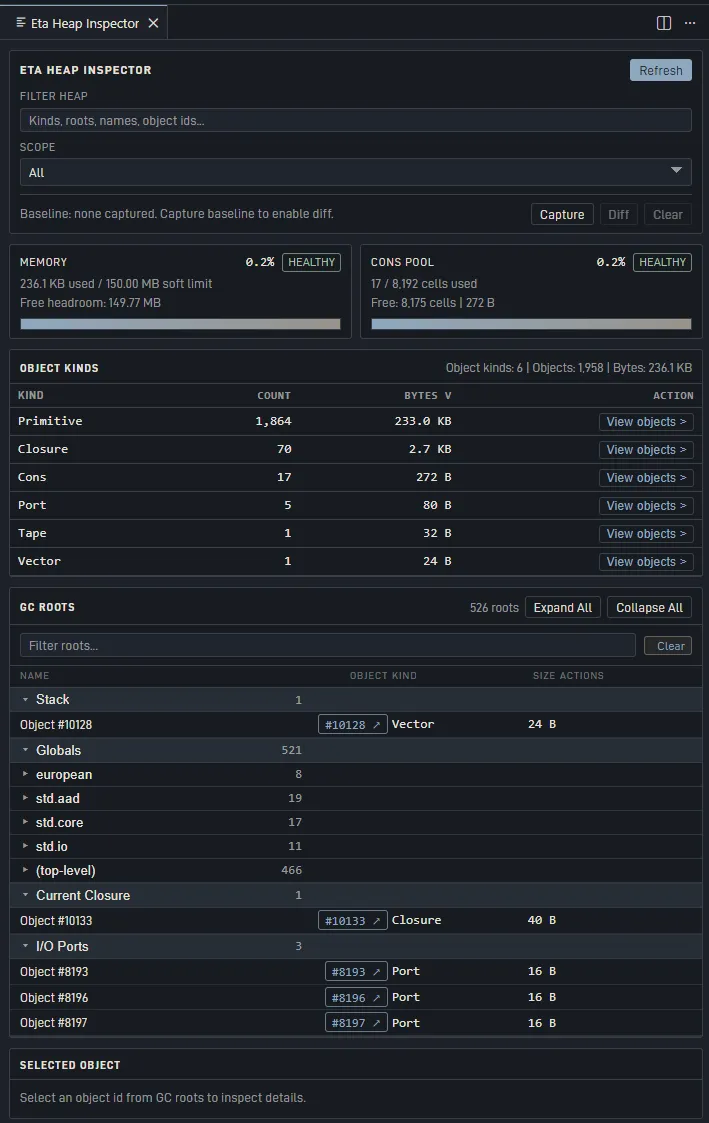
Task: Refresh the heap inspector
Action: (x=660, y=70)
